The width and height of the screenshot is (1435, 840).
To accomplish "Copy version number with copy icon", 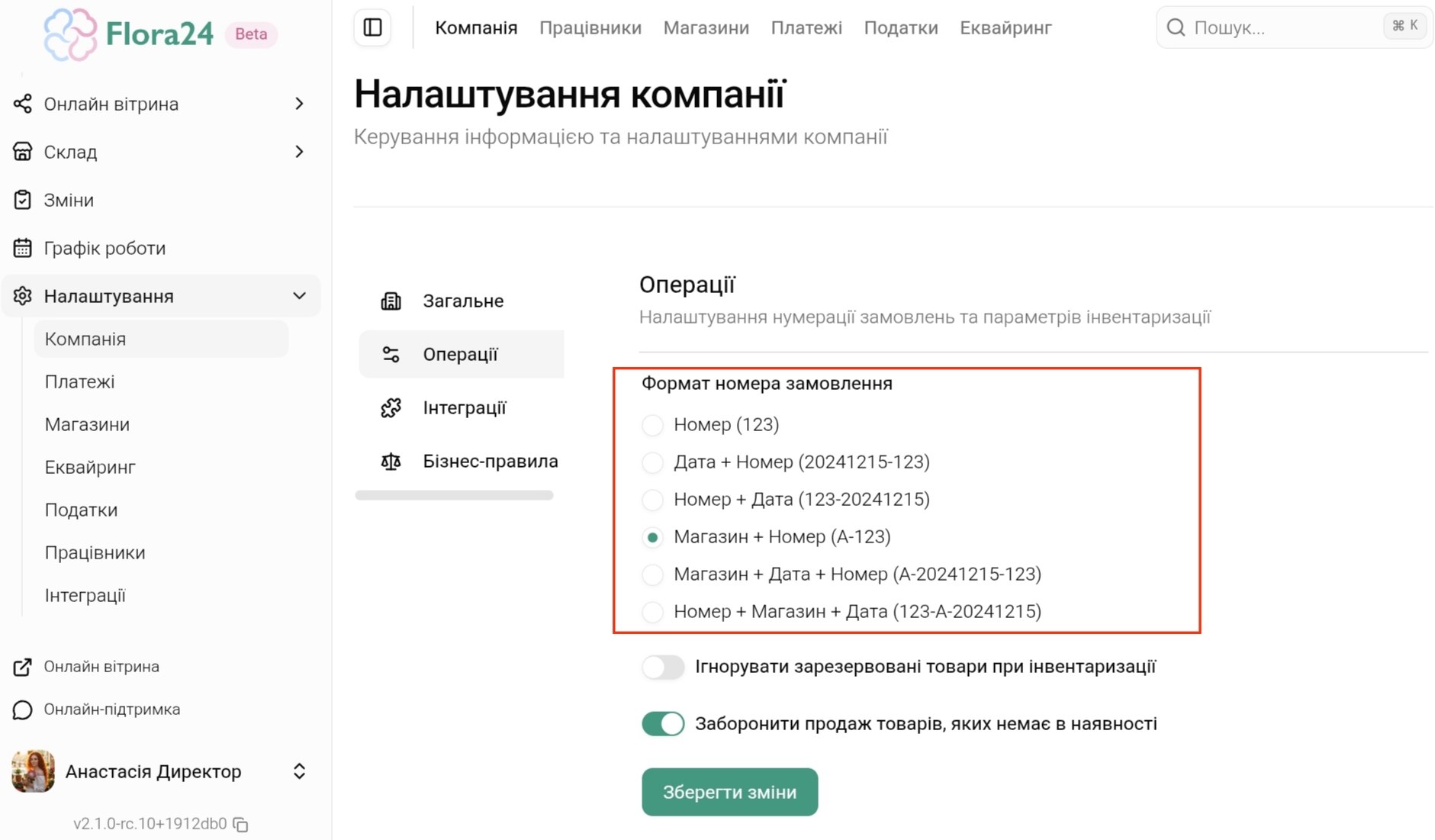I will click(x=241, y=825).
